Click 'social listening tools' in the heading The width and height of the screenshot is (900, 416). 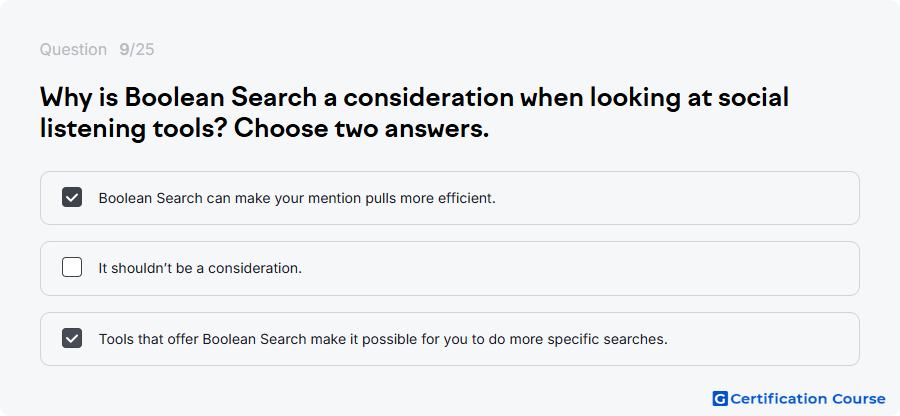tap(414, 113)
